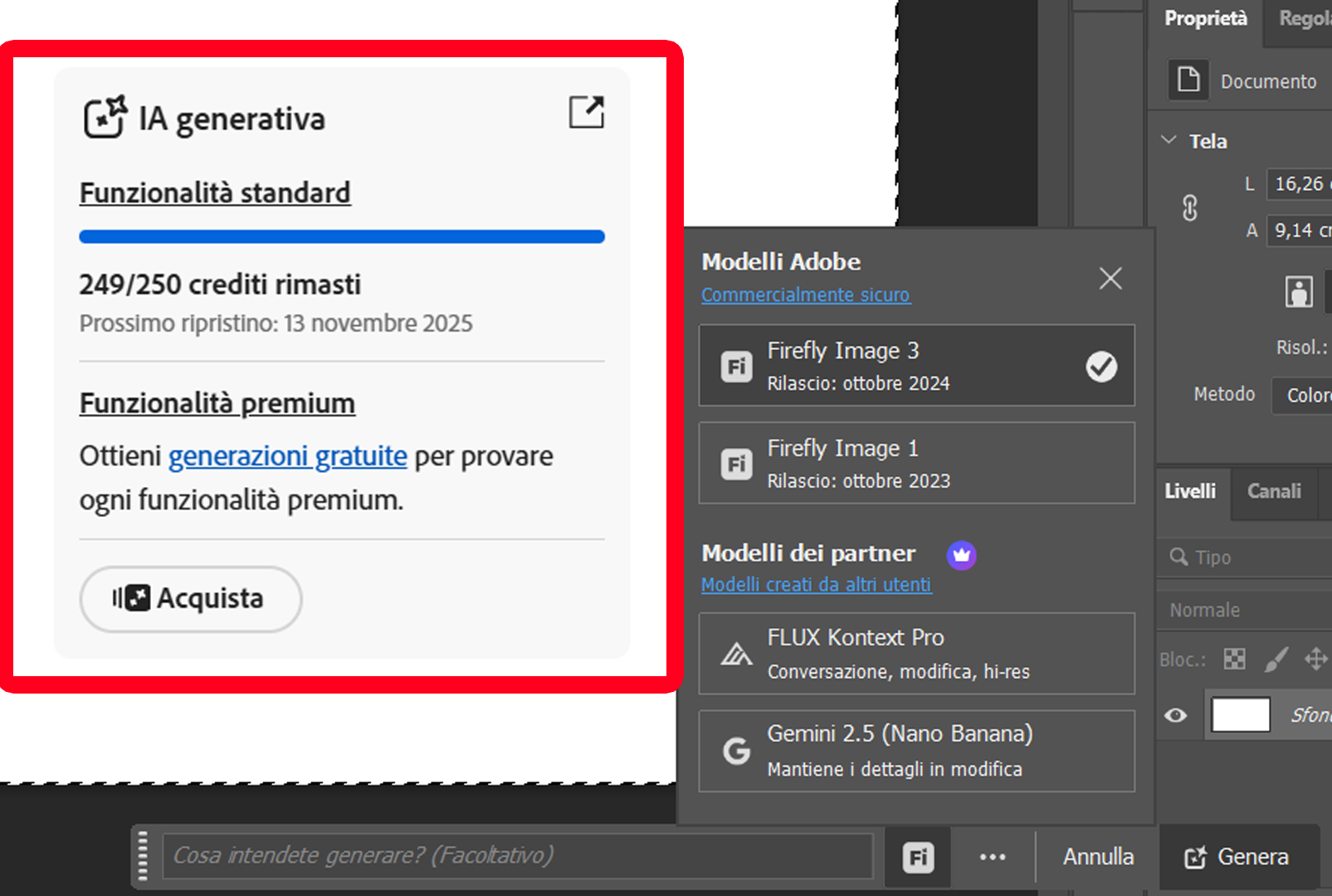Viewport: 1332px width, 896px height.
Task: Click the canvas width L field
Action: coord(1299,184)
